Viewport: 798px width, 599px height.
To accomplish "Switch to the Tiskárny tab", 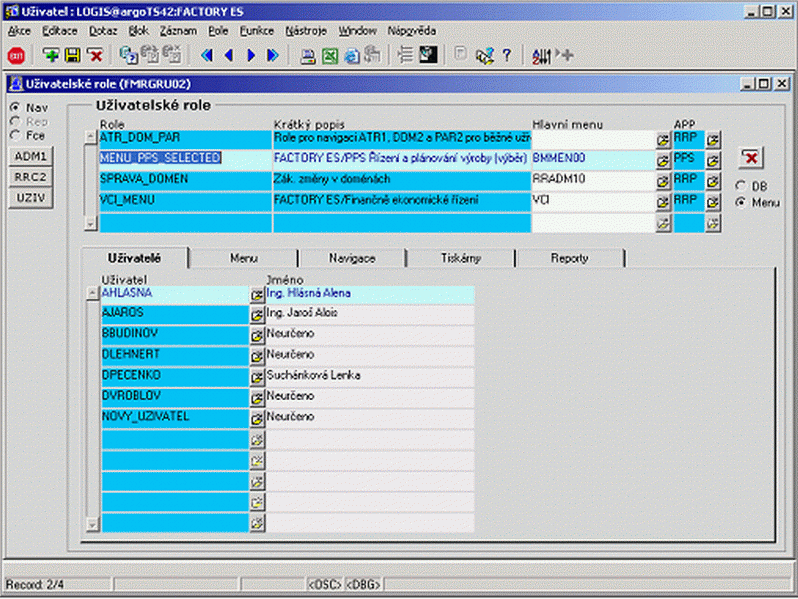I will (x=460, y=258).
